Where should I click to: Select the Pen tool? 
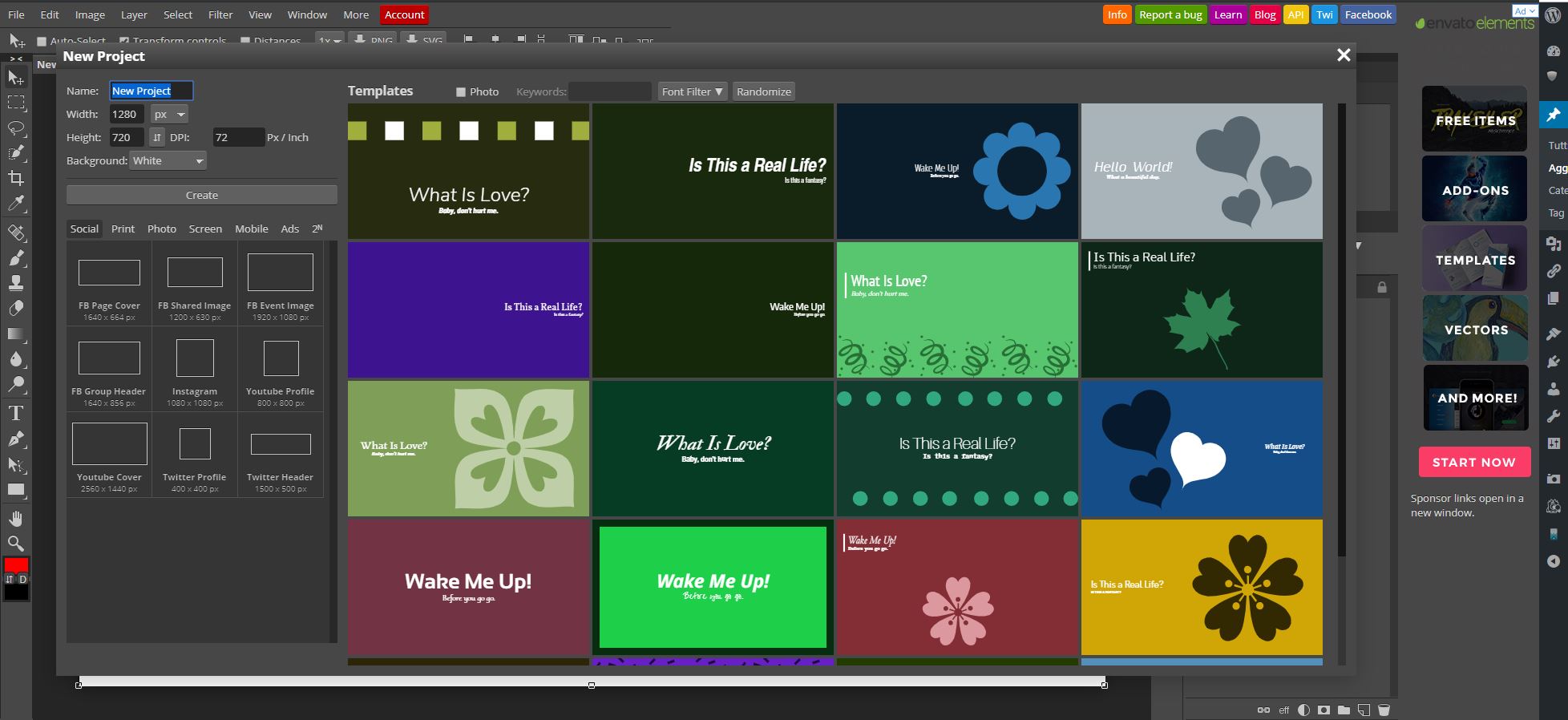tap(16, 439)
